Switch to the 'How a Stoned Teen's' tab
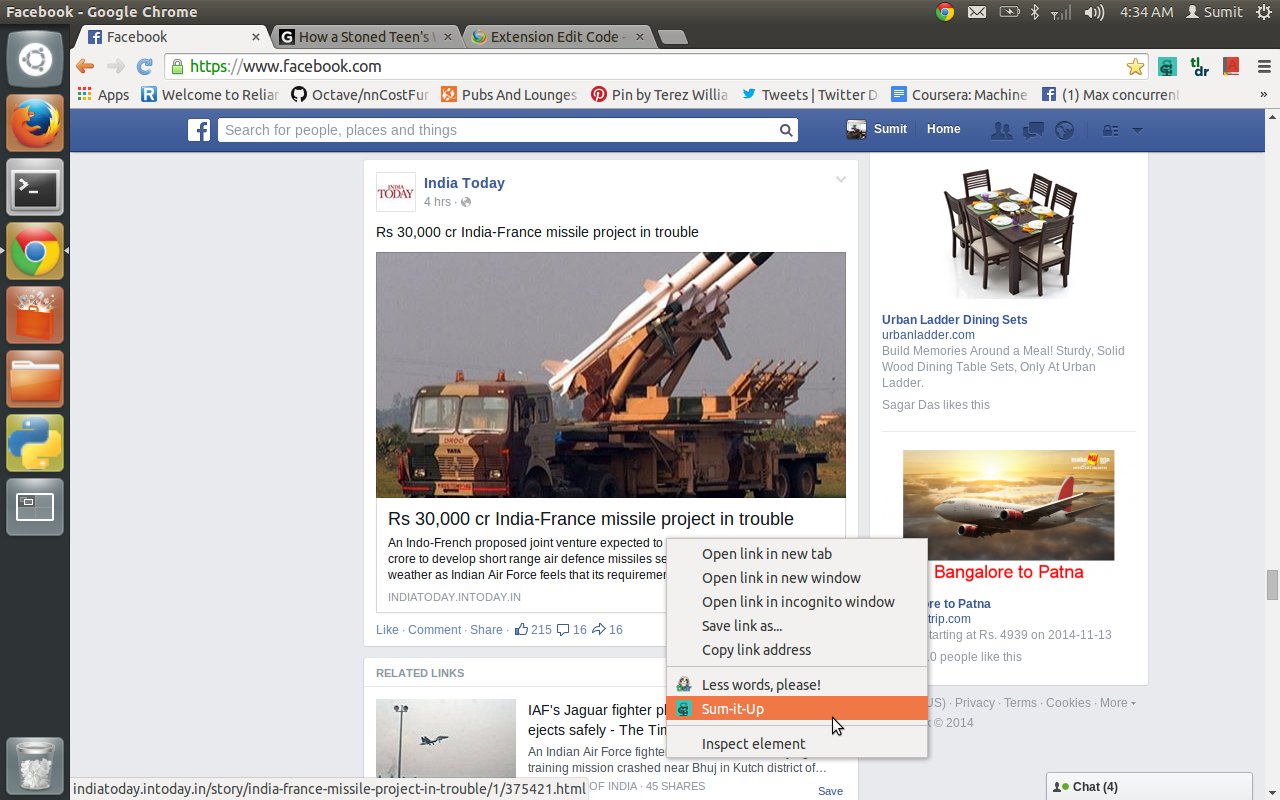This screenshot has width=1280, height=800. coord(365,37)
